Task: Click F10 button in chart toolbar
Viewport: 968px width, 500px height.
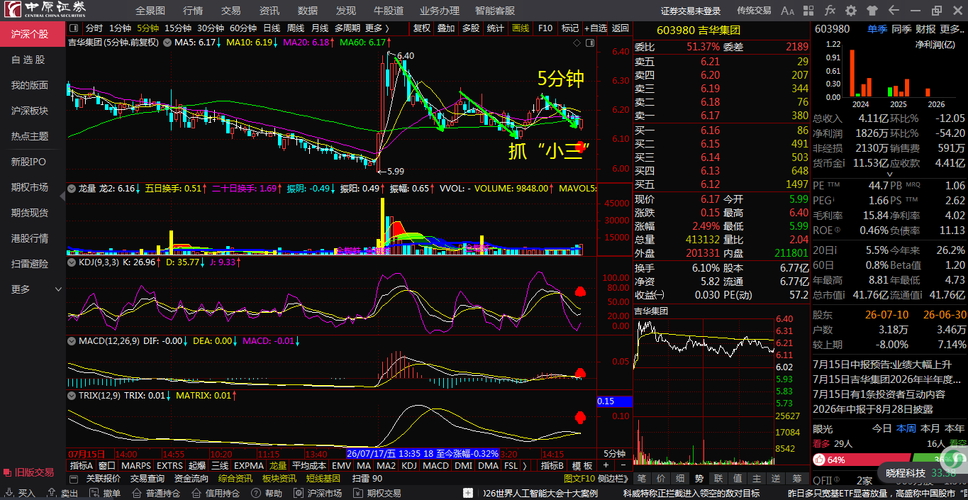Action: (544, 28)
